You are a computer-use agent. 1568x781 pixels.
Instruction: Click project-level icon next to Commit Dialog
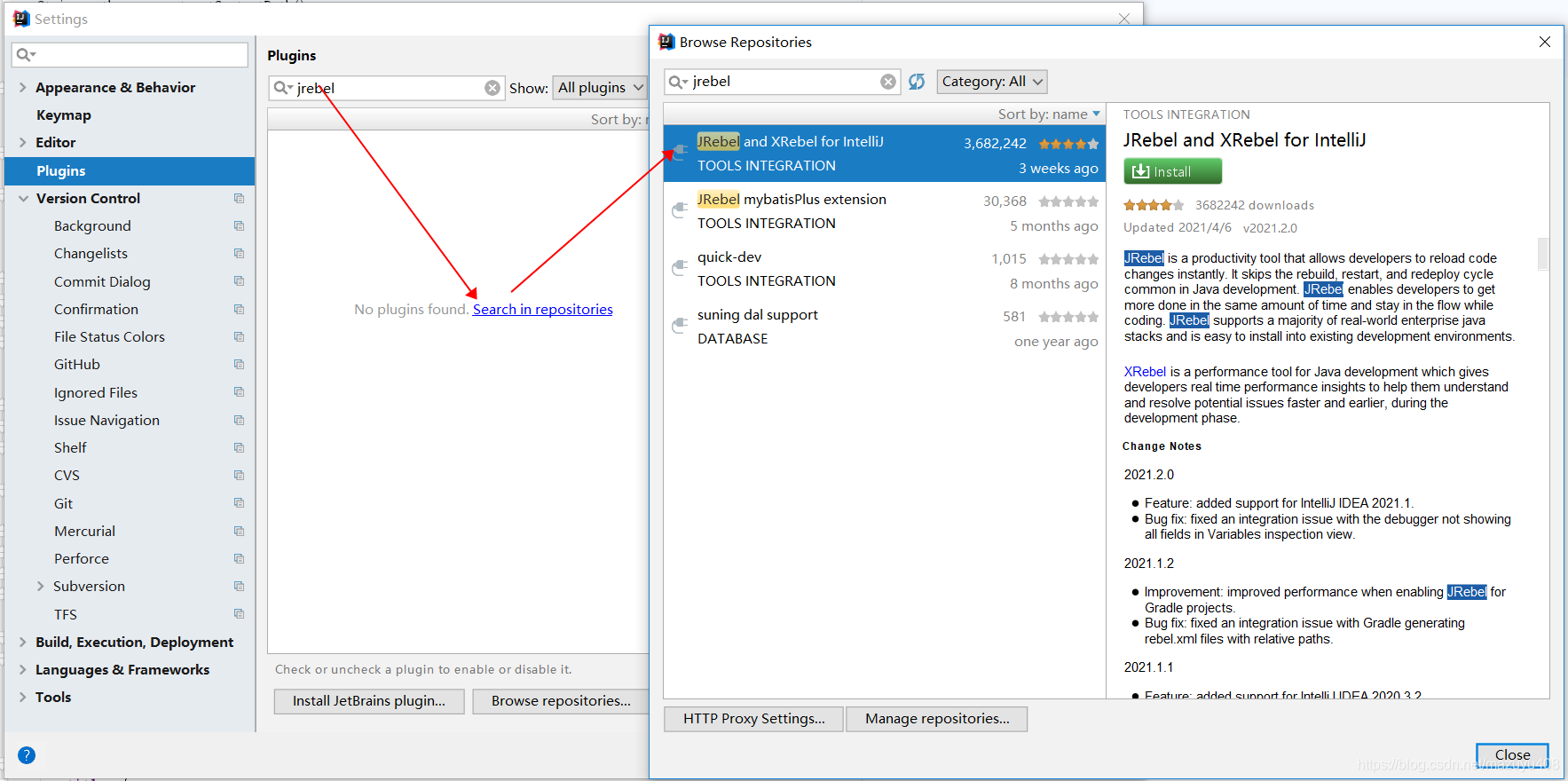click(239, 281)
